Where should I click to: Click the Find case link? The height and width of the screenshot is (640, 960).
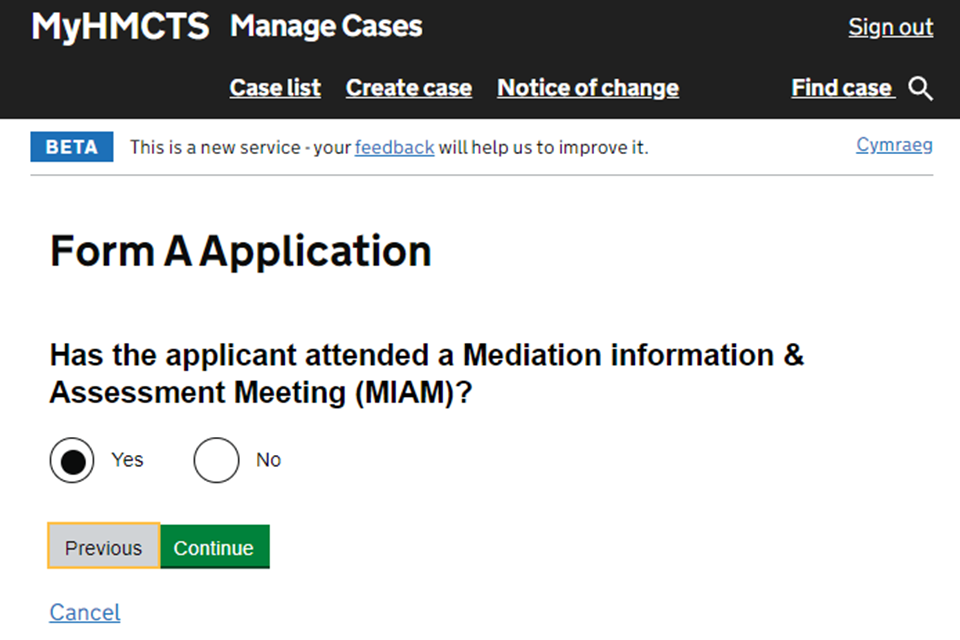tap(841, 88)
